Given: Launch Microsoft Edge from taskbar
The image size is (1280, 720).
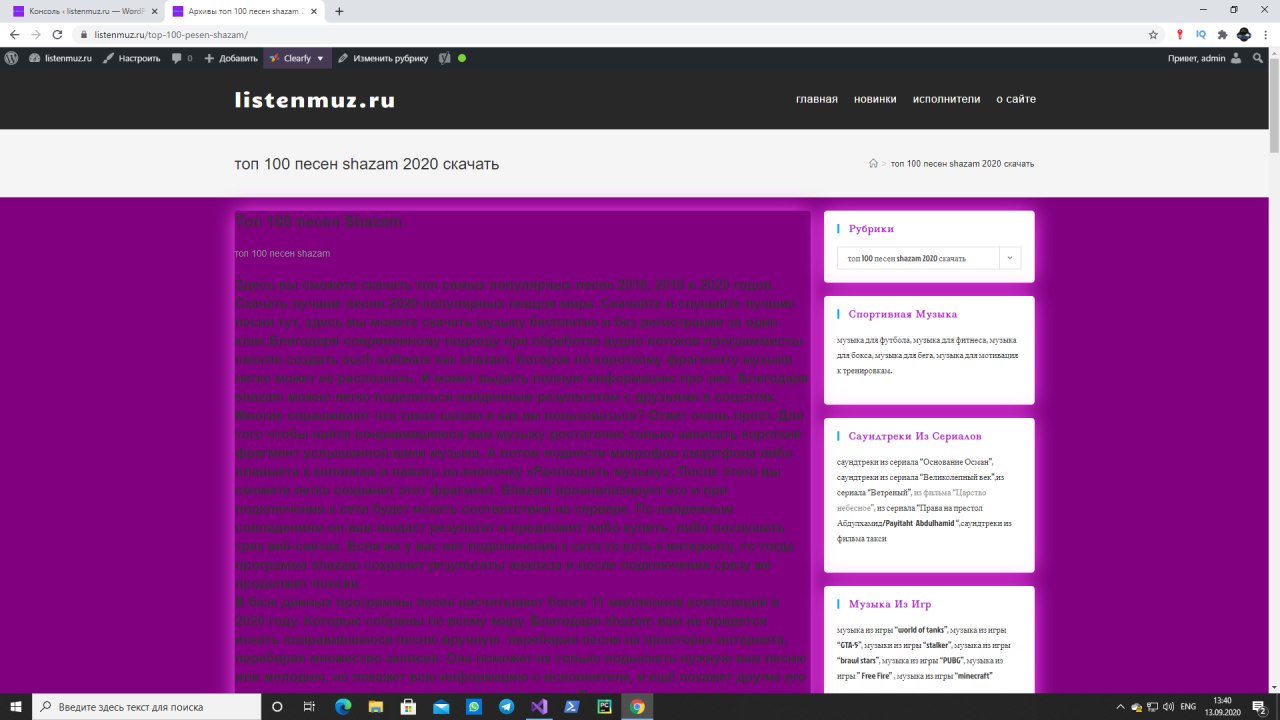Looking at the screenshot, I should click(342, 706).
